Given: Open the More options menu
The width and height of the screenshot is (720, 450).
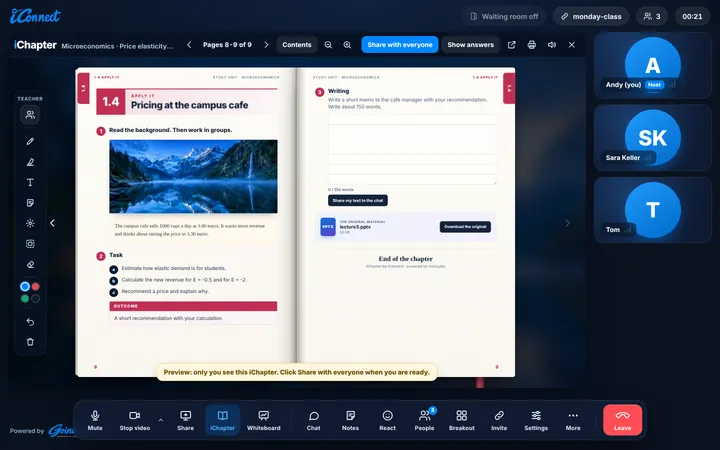Looking at the screenshot, I should pyautogui.click(x=573, y=420).
